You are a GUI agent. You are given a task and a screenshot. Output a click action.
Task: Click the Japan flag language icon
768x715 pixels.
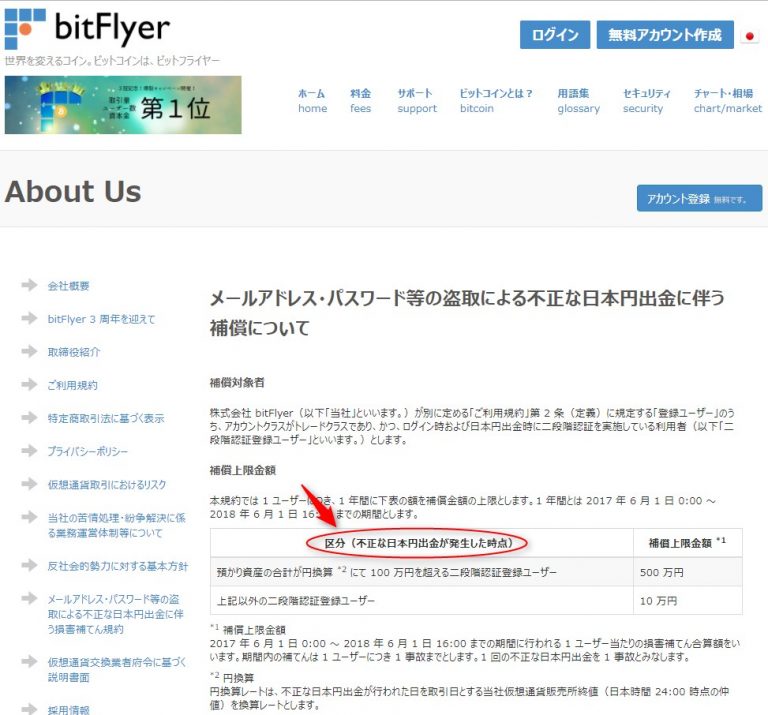pyautogui.click(x=749, y=36)
